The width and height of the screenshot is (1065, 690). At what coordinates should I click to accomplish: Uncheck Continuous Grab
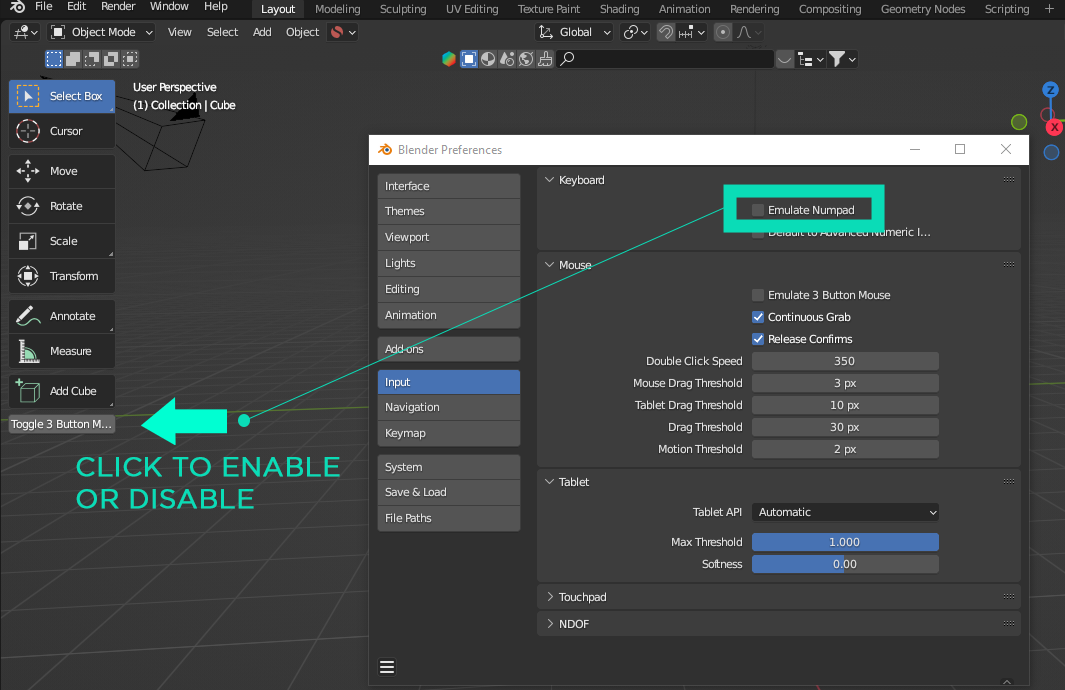(758, 317)
